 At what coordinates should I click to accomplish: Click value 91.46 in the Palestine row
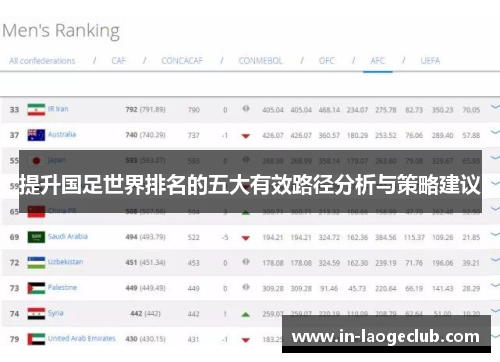pyautogui.click(x=329, y=288)
